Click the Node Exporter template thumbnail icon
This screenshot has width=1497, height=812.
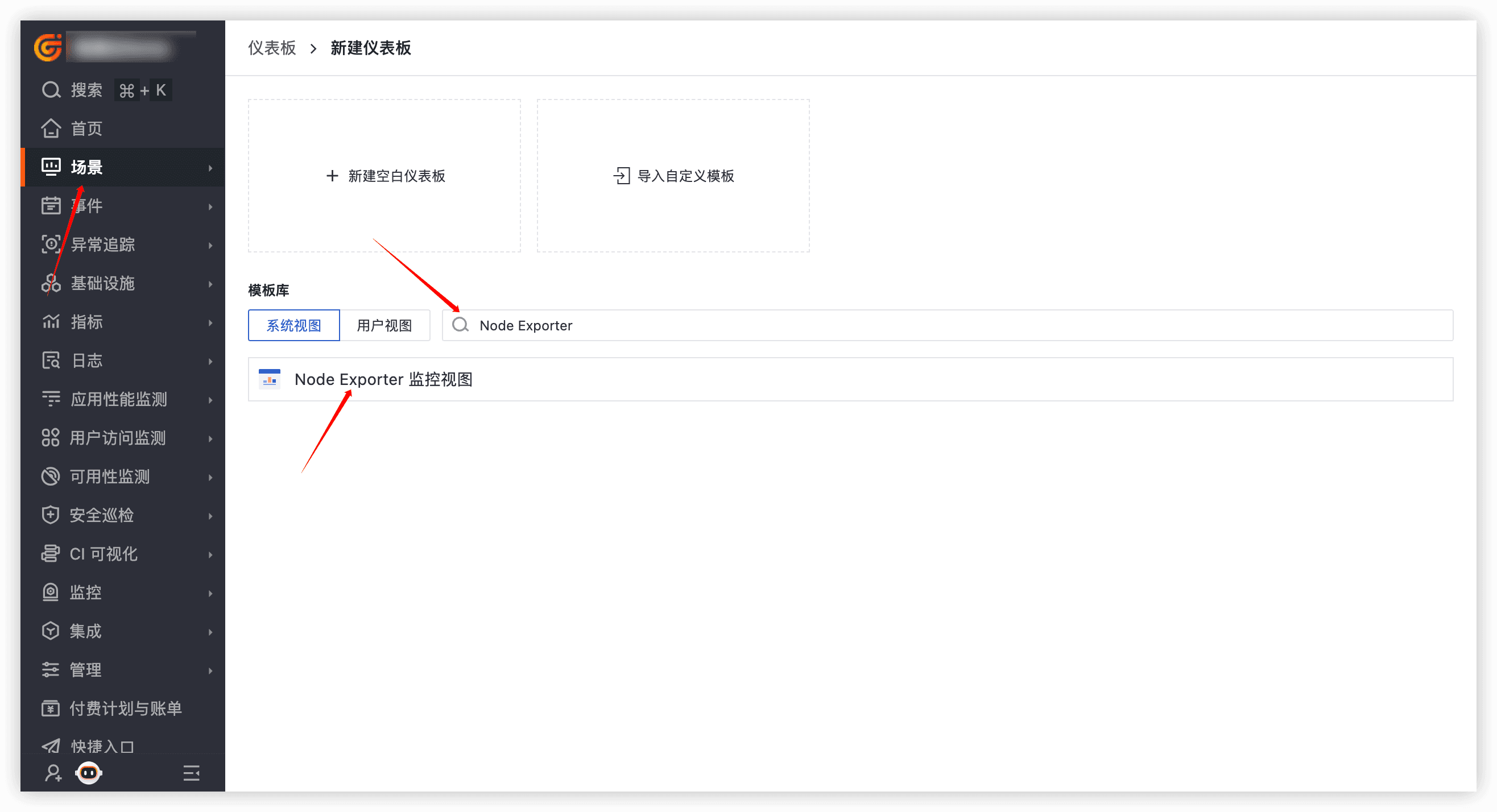270,379
